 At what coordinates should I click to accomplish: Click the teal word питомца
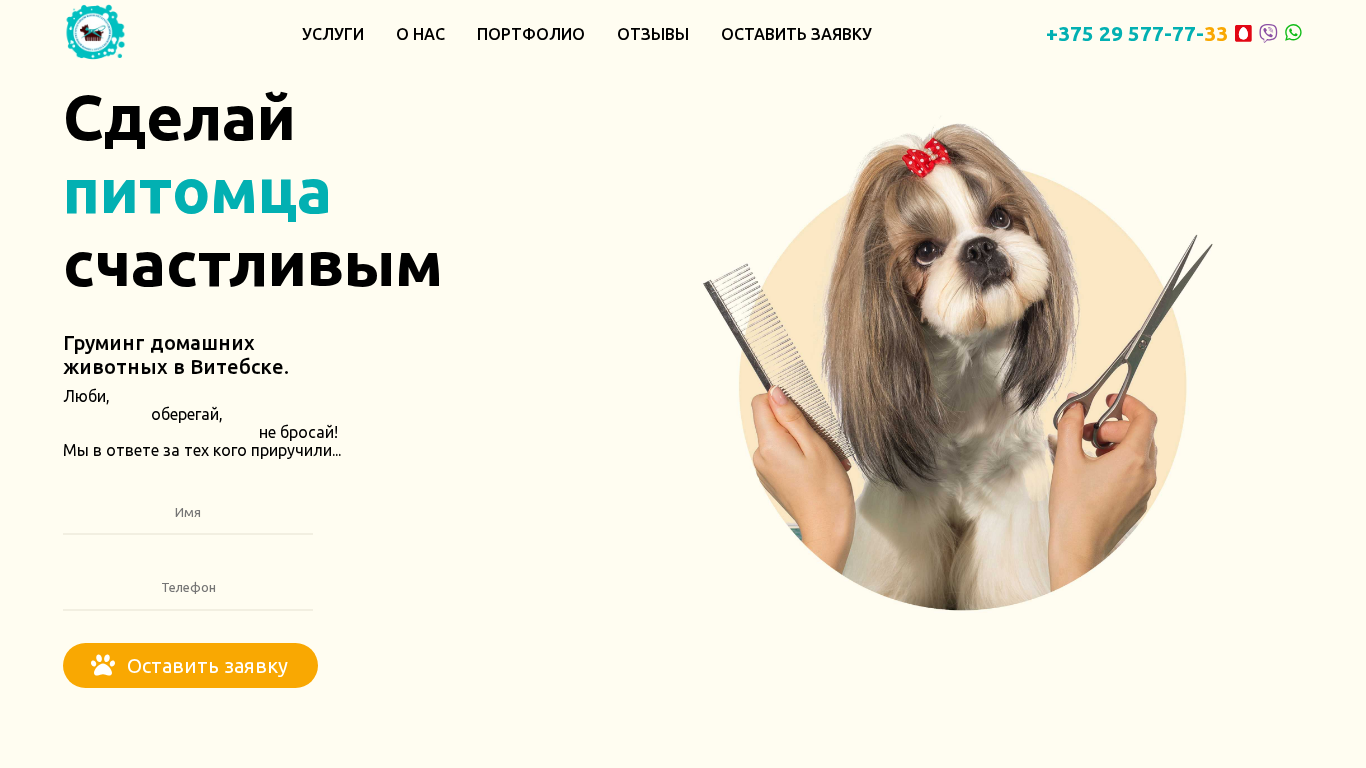point(197,191)
